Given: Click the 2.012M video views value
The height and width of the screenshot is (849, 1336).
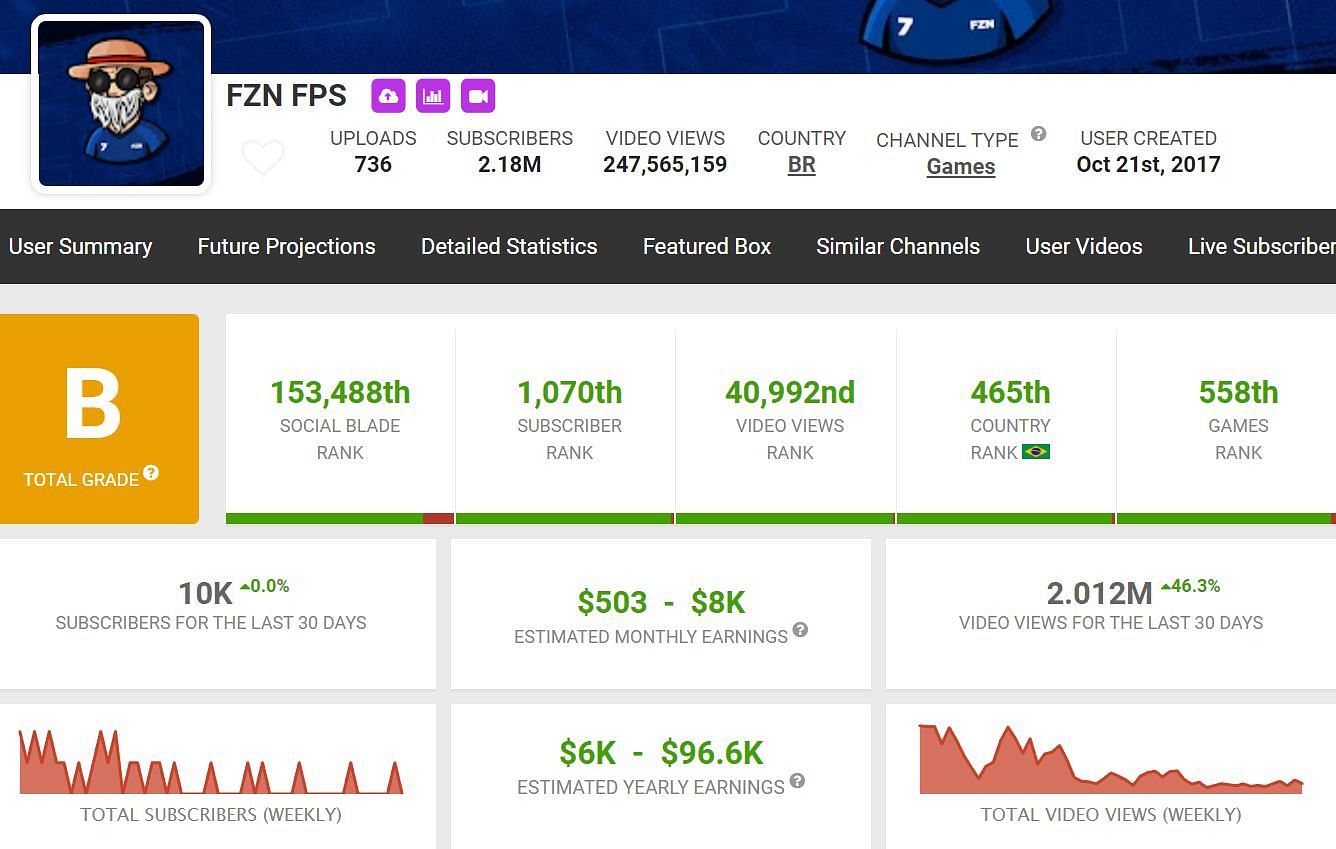Looking at the screenshot, I should click(1099, 594).
